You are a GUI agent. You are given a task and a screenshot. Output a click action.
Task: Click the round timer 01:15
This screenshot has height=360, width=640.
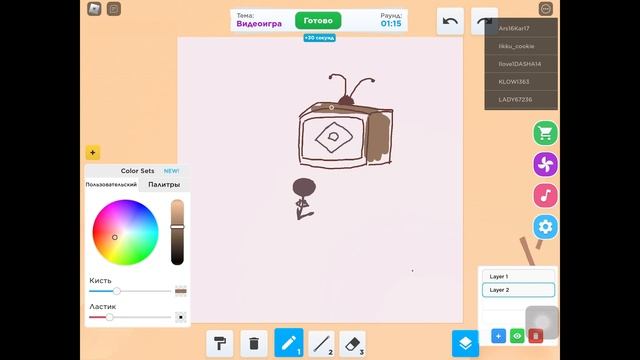tap(391, 24)
